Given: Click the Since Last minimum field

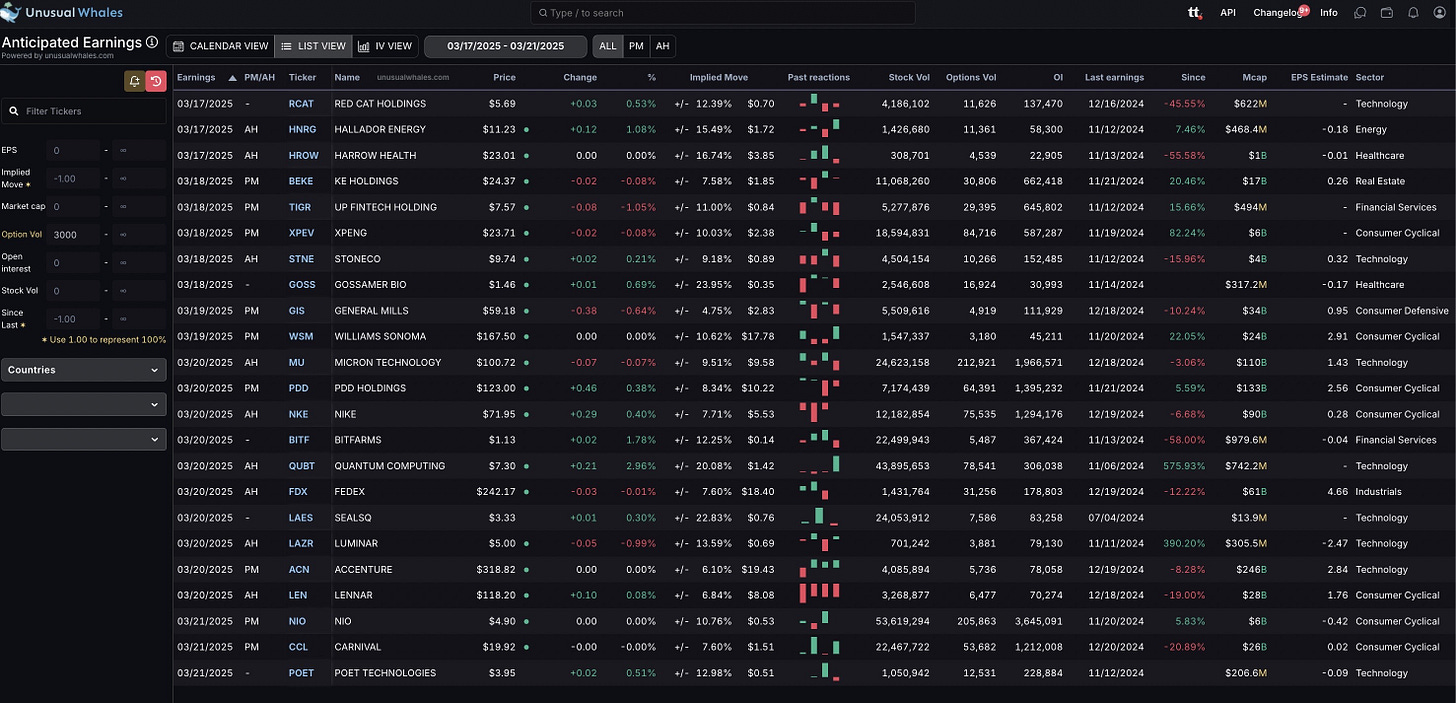Looking at the screenshot, I should pos(73,319).
